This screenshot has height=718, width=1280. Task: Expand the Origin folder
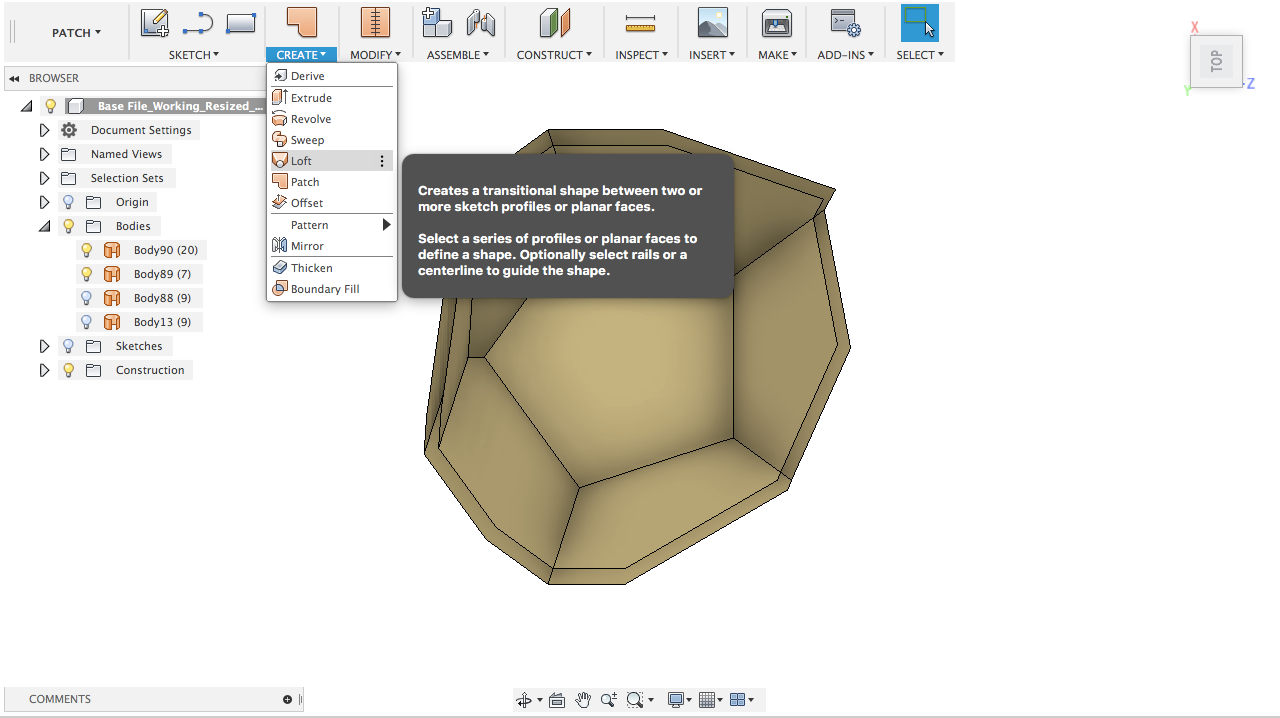[44, 202]
